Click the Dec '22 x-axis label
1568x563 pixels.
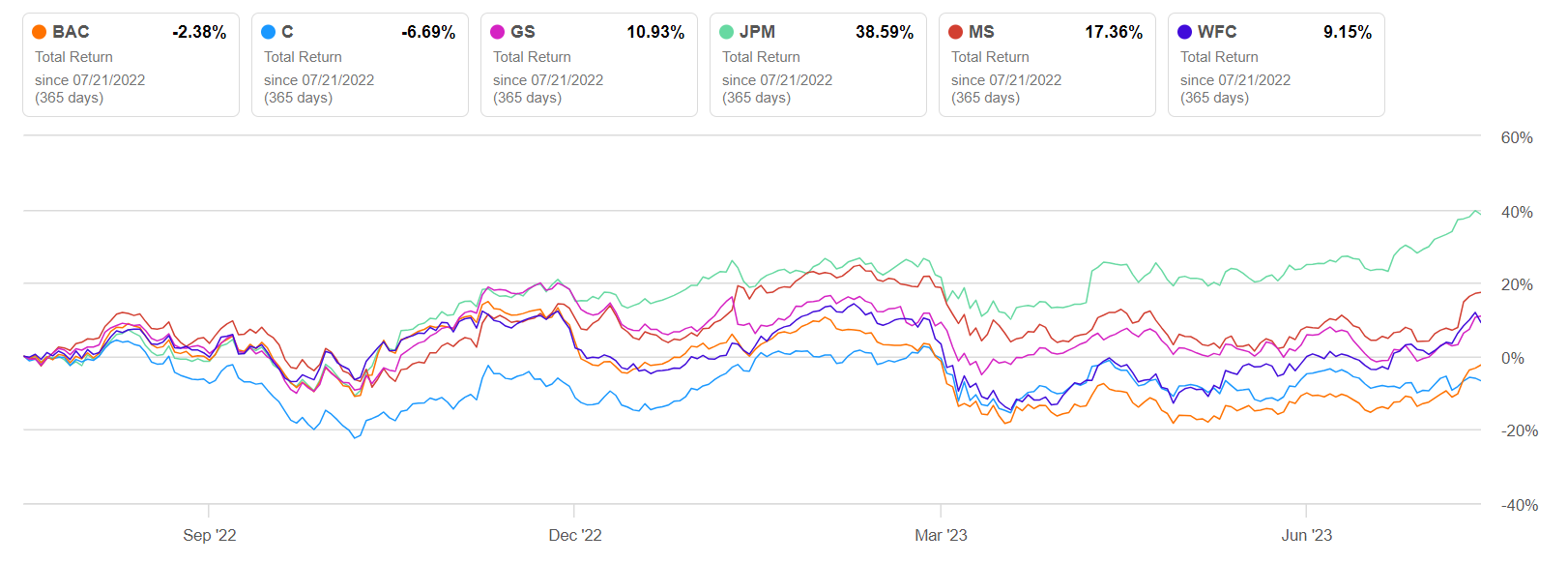click(x=575, y=535)
